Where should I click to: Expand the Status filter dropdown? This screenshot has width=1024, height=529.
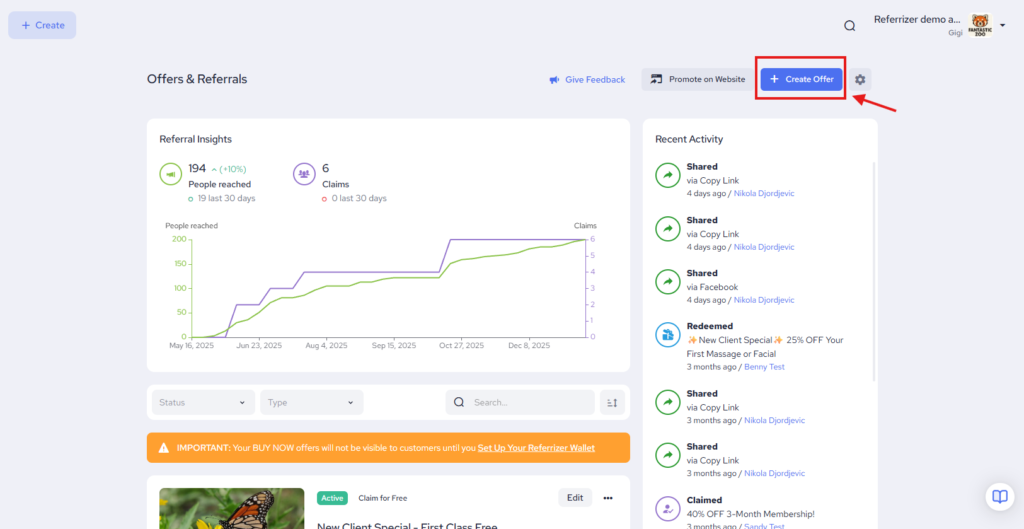(202, 402)
